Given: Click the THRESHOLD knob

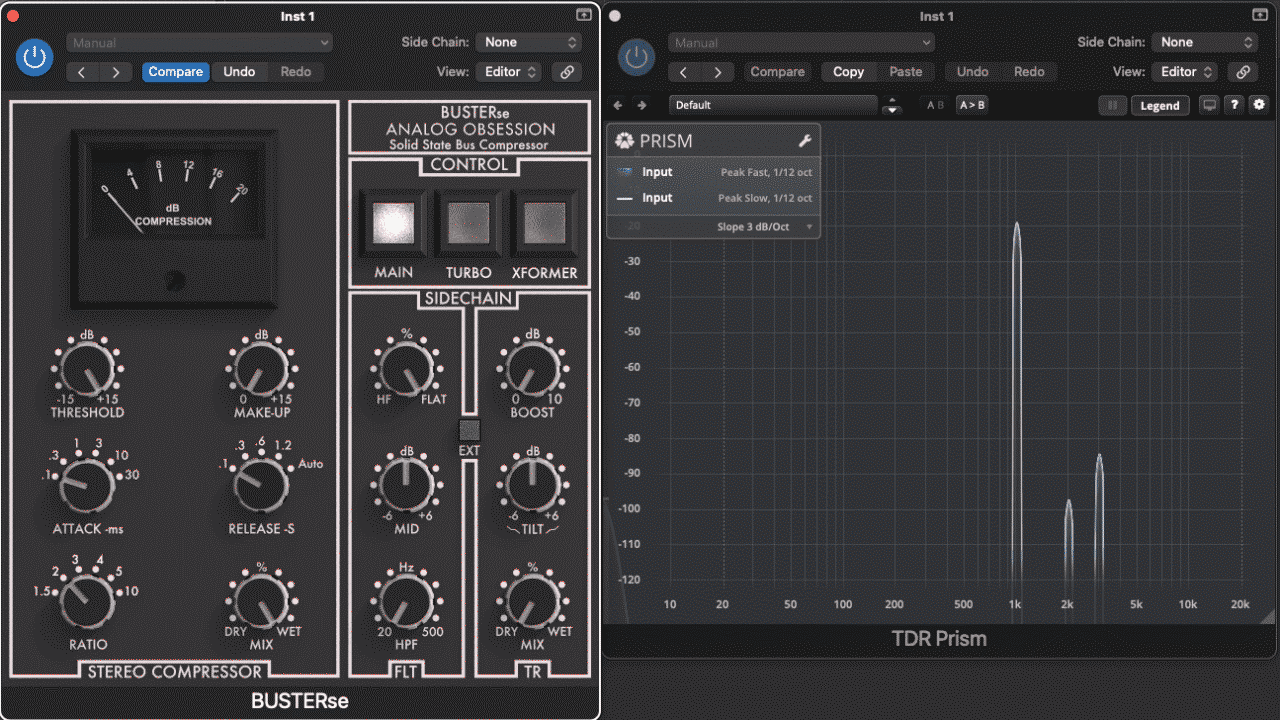Looking at the screenshot, I should (x=87, y=369).
